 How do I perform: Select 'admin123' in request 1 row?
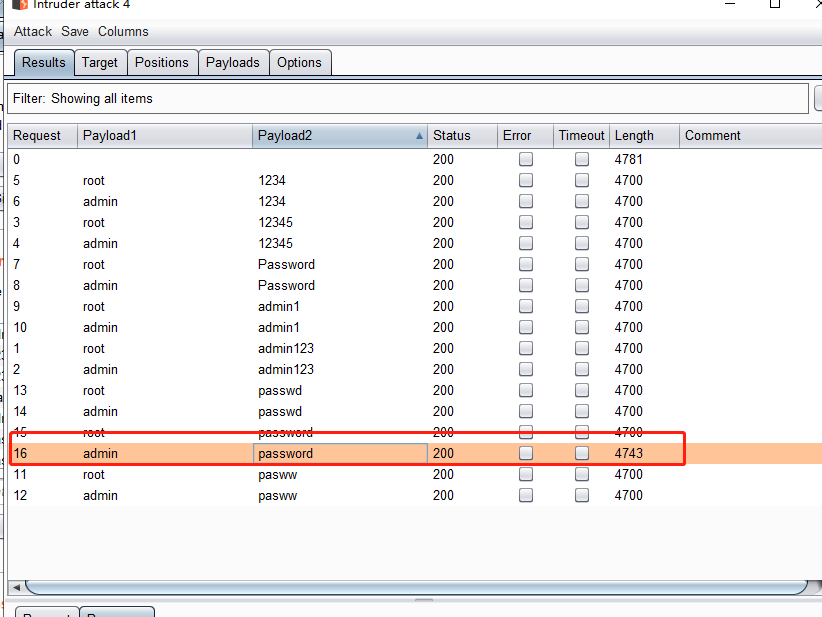286,348
